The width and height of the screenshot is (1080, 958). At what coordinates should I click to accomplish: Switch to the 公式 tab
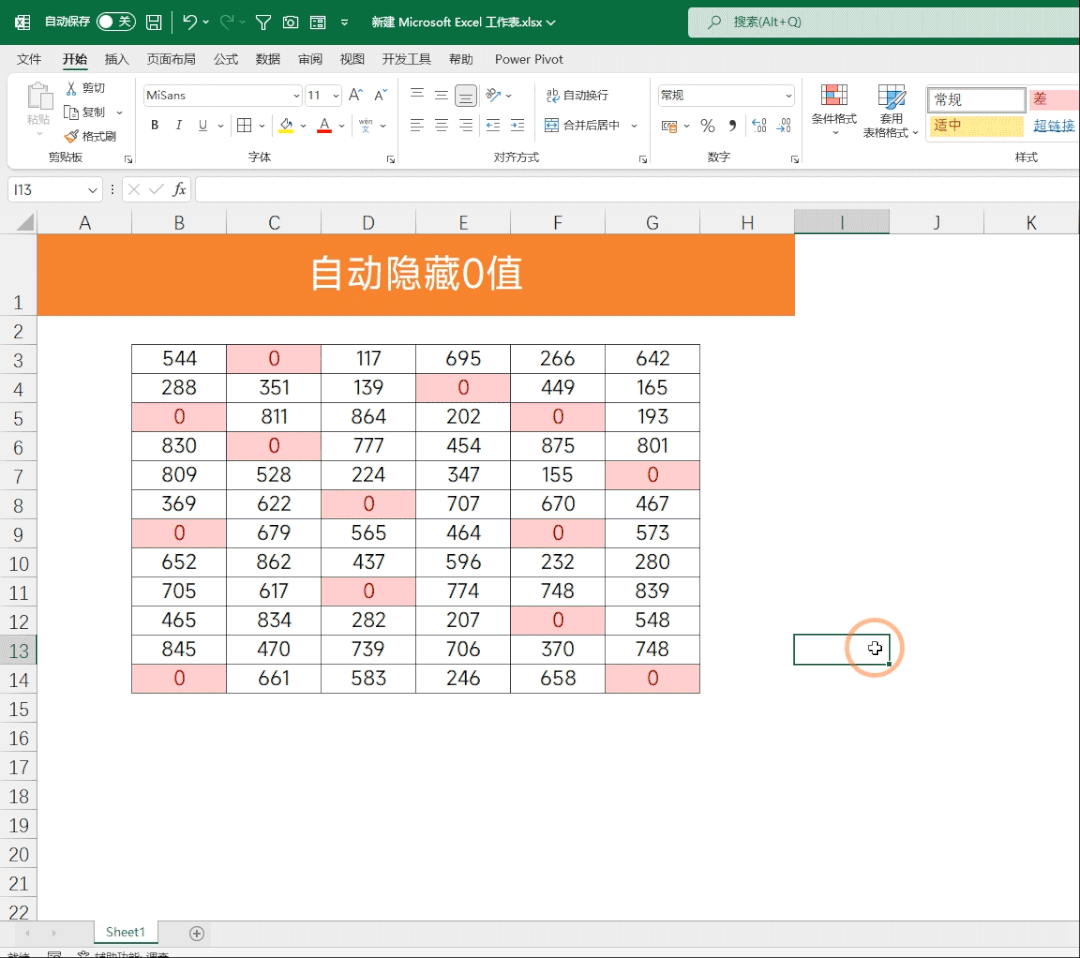225,59
